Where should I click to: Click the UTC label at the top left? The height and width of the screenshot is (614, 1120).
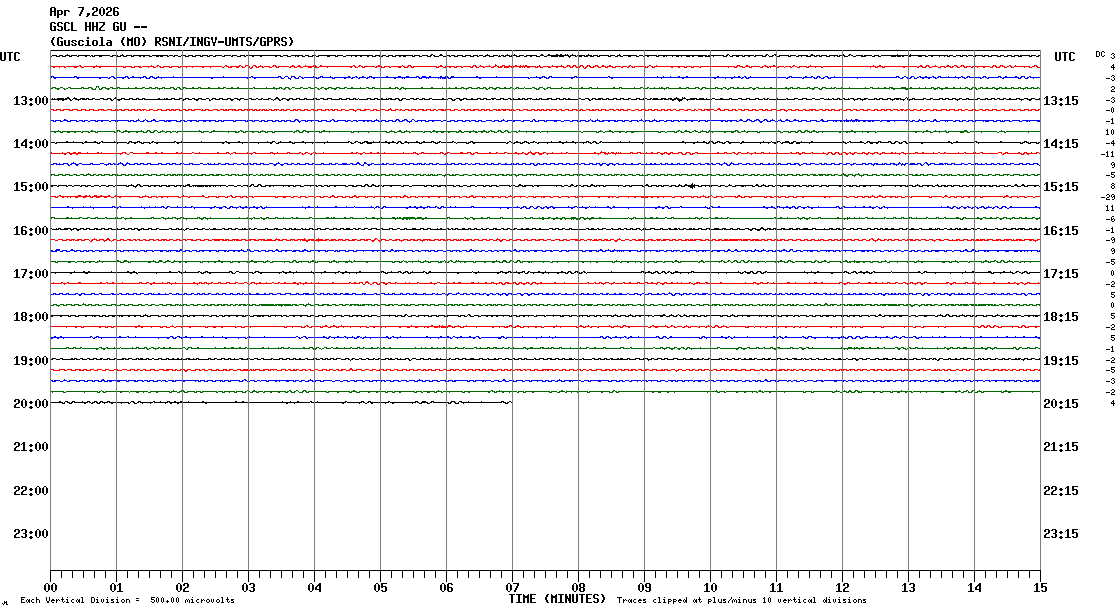[10, 57]
